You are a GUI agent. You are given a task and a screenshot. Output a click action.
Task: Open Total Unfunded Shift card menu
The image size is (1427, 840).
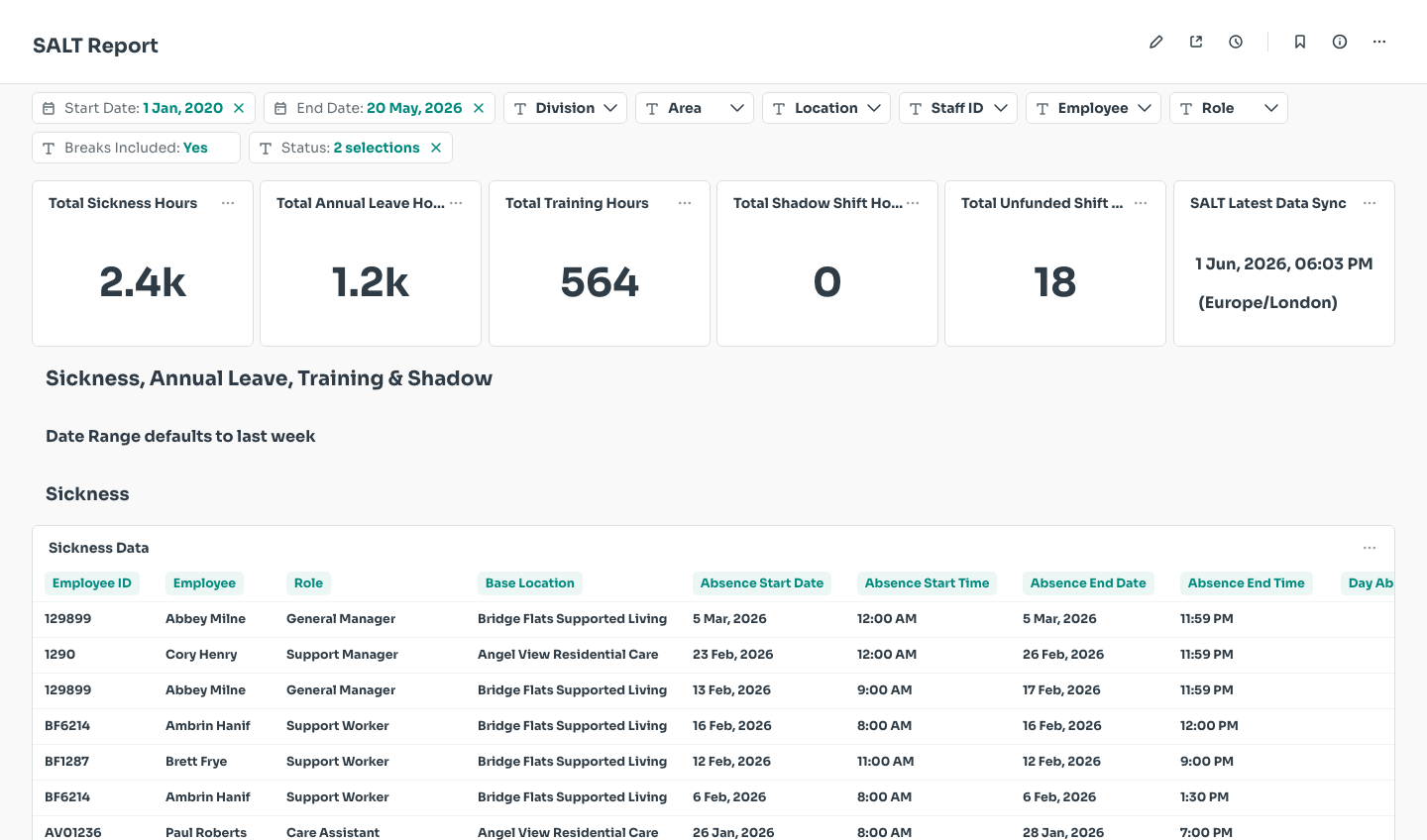[1141, 203]
